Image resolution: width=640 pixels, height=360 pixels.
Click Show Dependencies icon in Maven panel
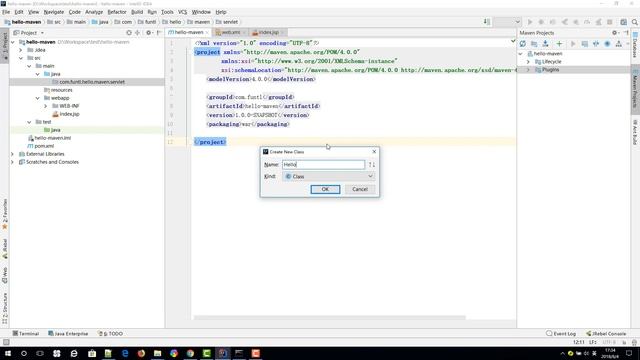coord(619,44)
